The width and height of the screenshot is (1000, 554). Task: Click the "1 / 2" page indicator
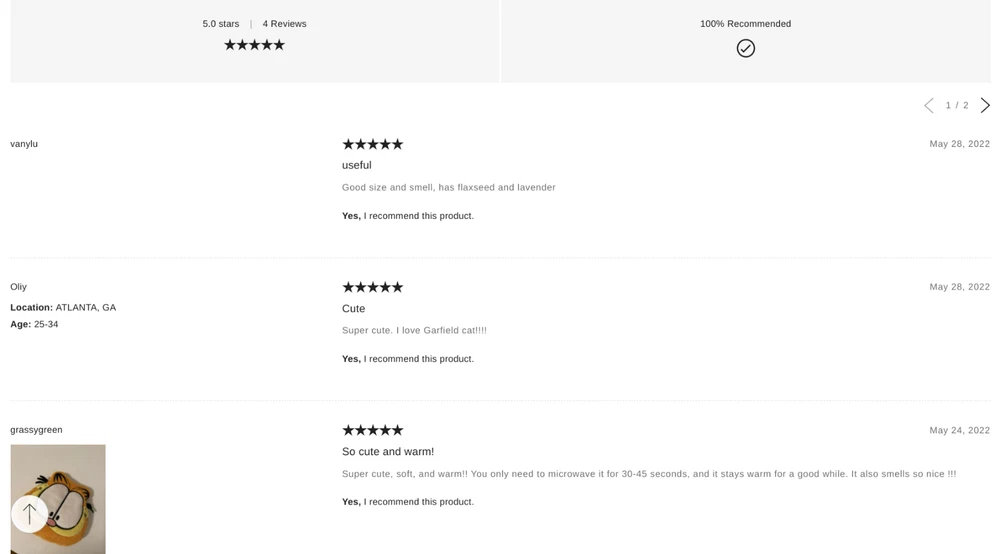(x=957, y=105)
